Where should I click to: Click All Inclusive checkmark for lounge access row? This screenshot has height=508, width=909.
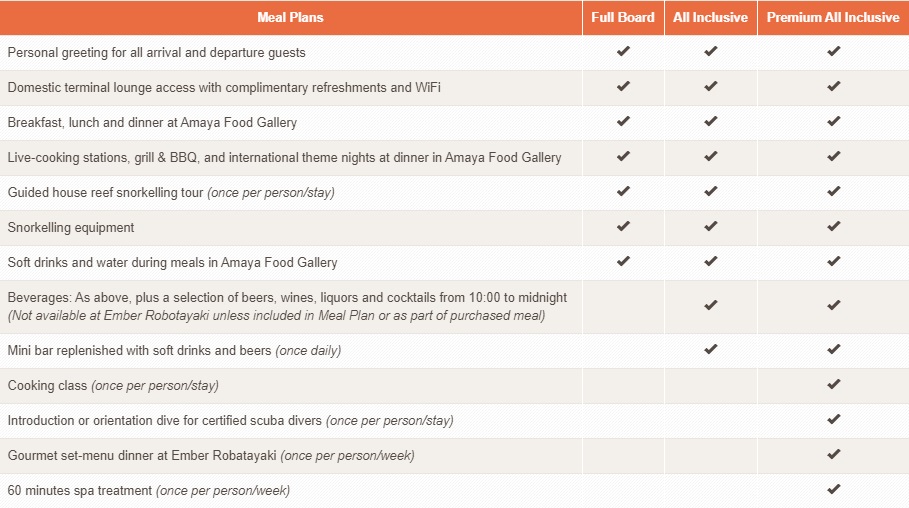[710, 87]
